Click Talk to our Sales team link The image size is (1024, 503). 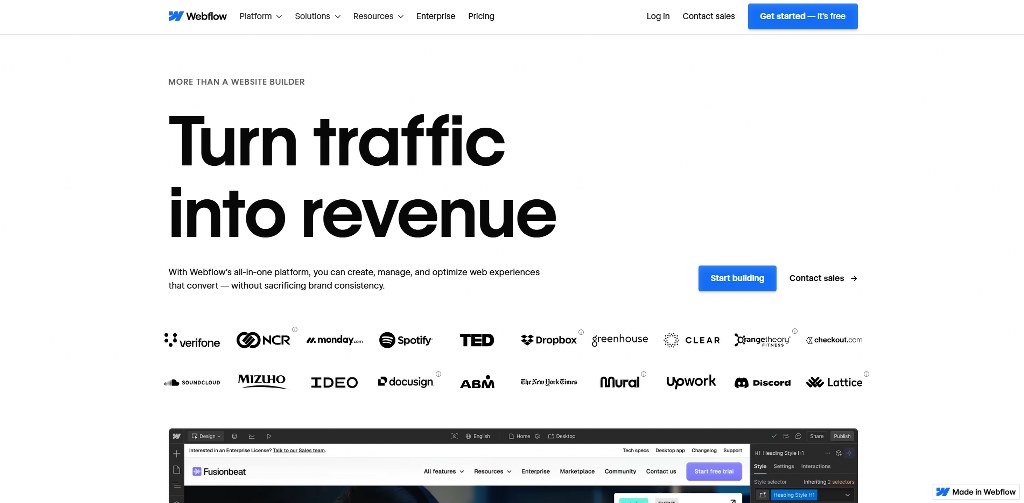pos(299,451)
